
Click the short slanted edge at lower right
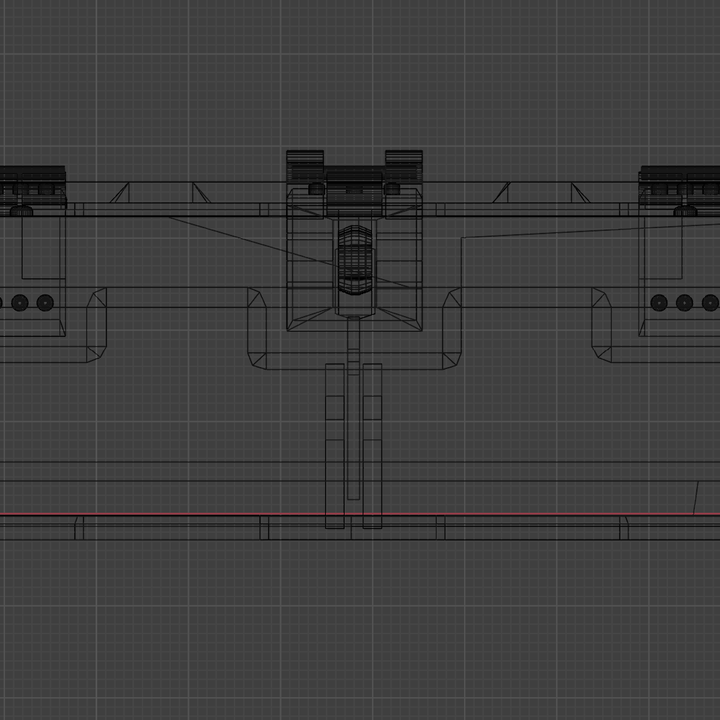pyautogui.click(x=697, y=497)
